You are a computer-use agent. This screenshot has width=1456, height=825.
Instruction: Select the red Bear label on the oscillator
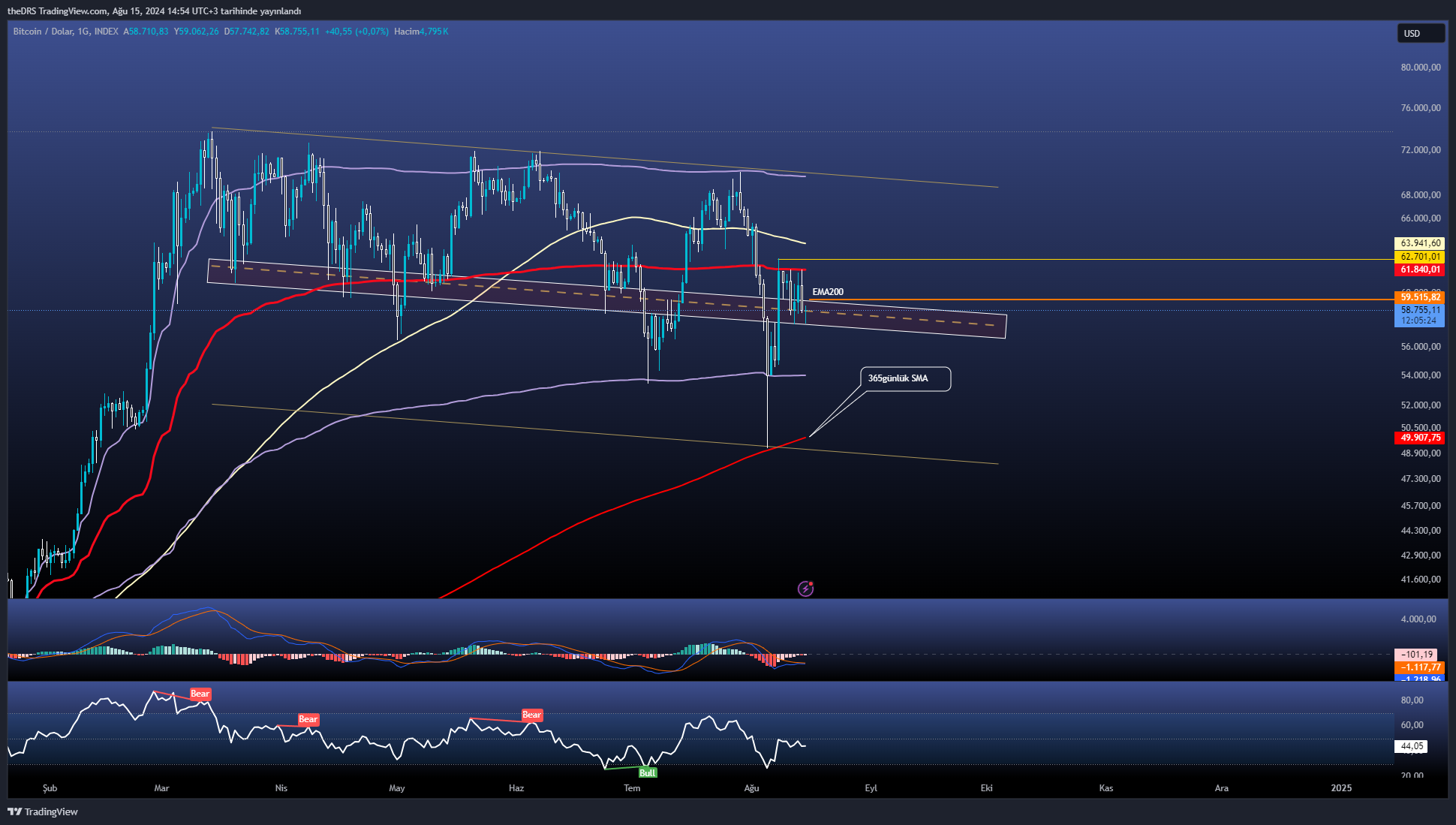(200, 694)
